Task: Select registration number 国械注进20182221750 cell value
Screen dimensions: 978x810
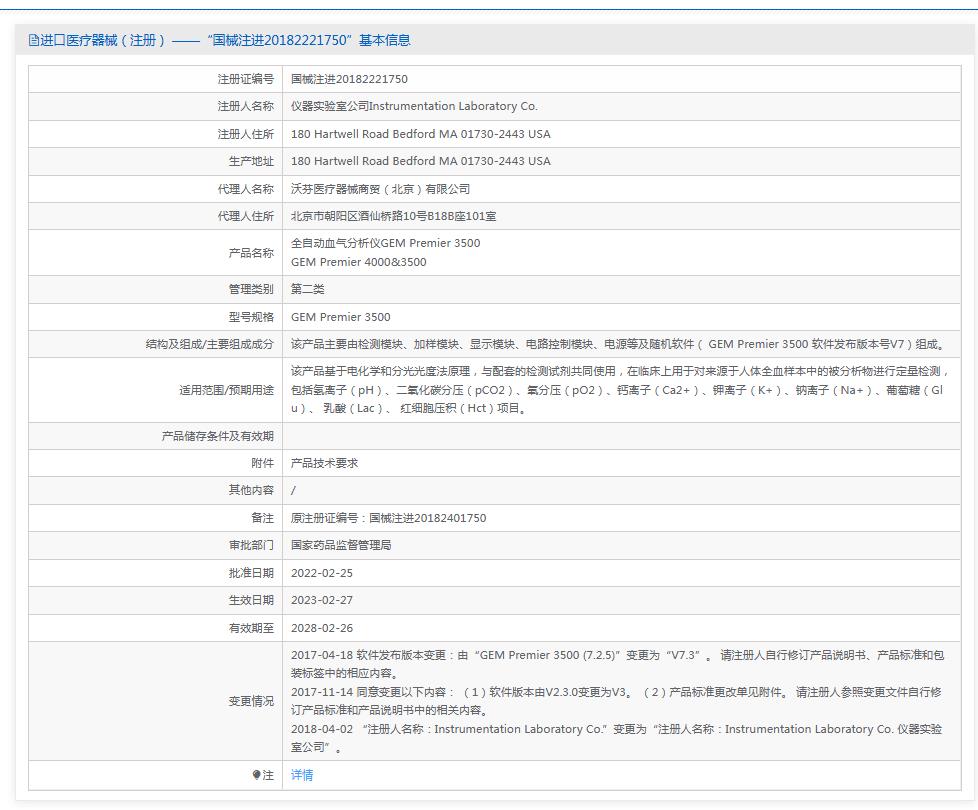Action: click(349, 79)
